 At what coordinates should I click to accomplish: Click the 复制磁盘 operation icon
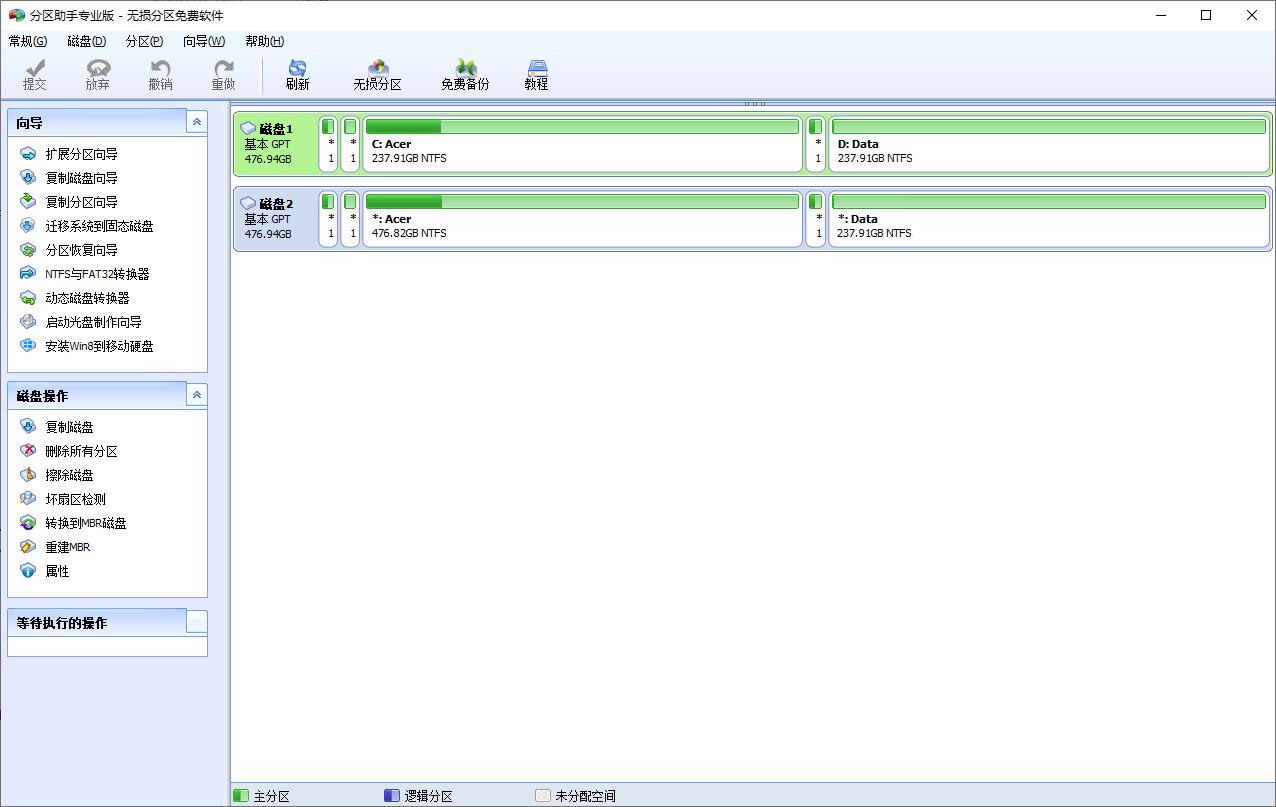tap(28, 427)
